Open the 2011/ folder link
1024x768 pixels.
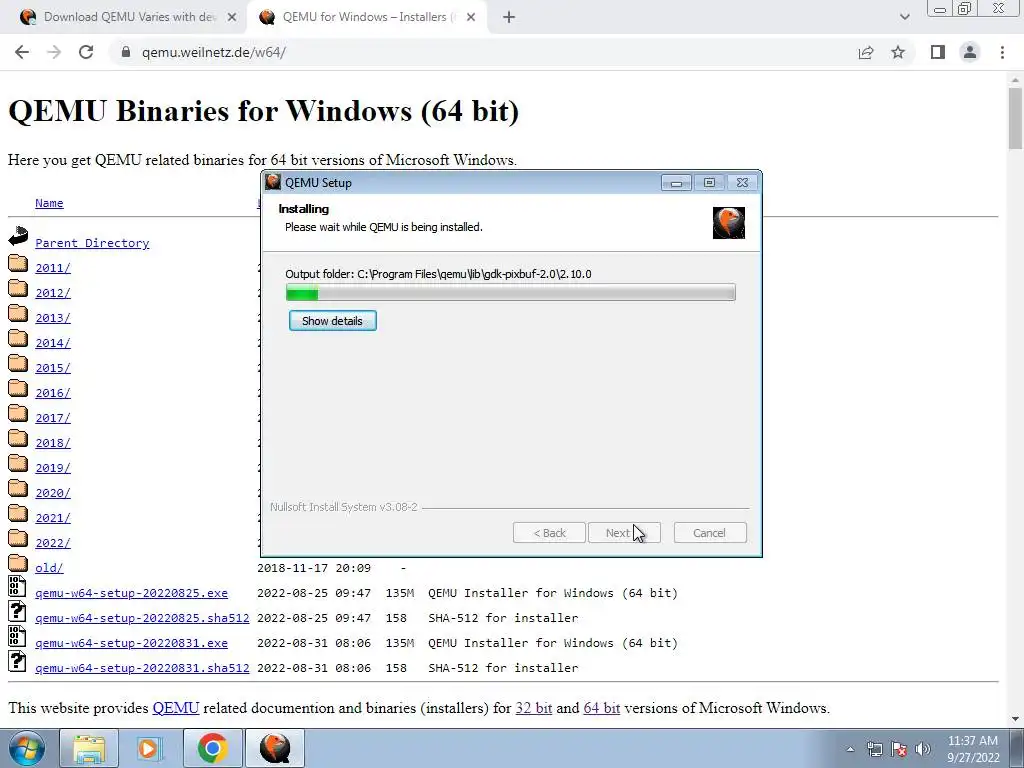click(53, 268)
